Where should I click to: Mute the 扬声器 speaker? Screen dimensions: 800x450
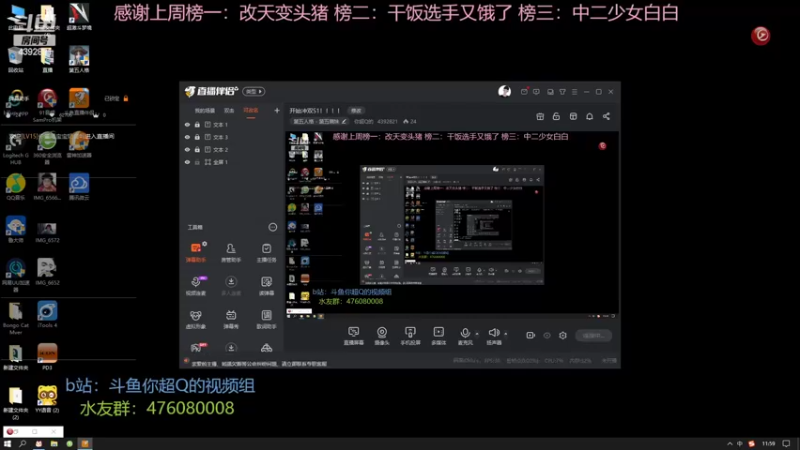click(493, 333)
